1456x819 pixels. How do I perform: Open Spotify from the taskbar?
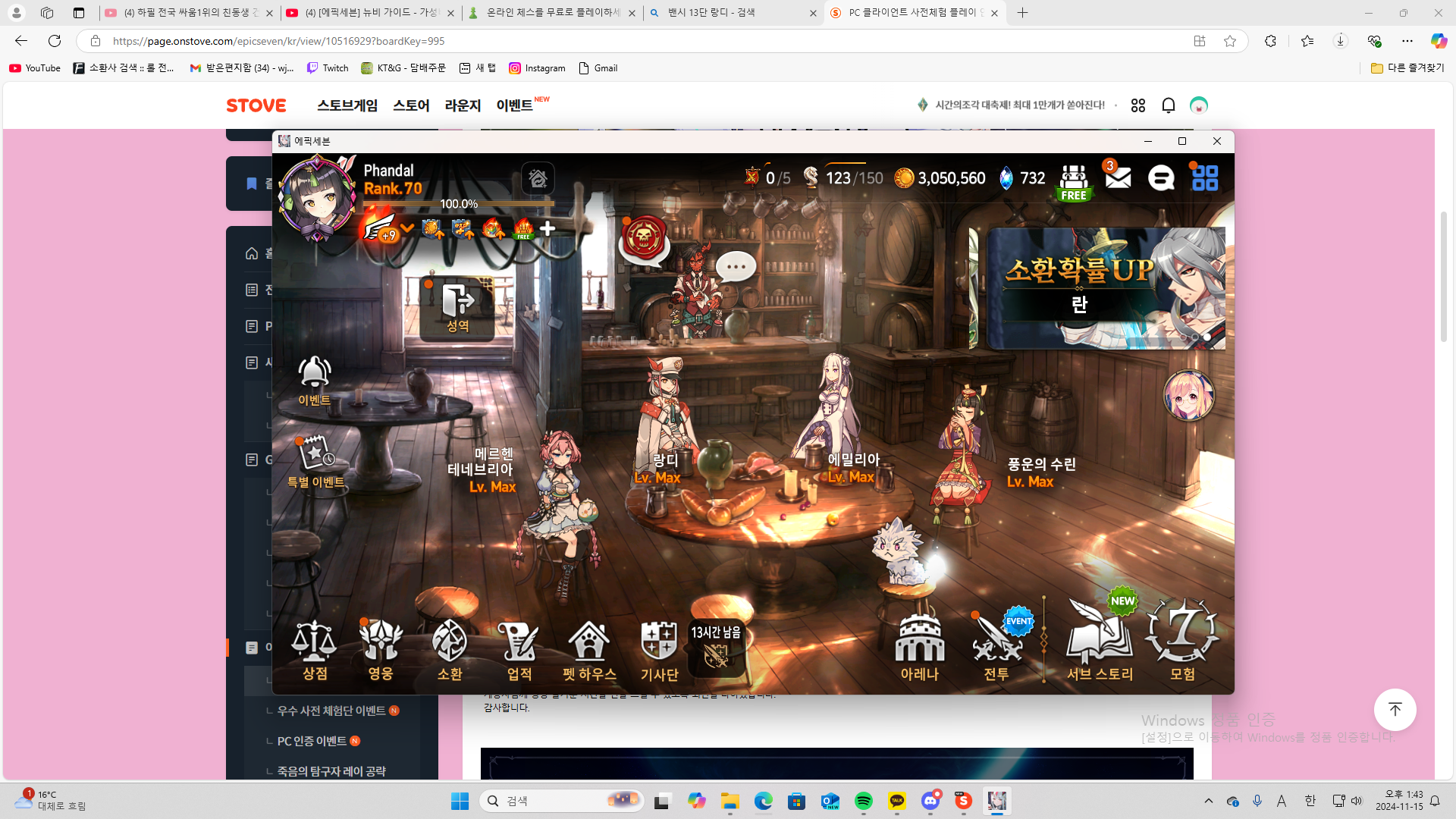(863, 801)
